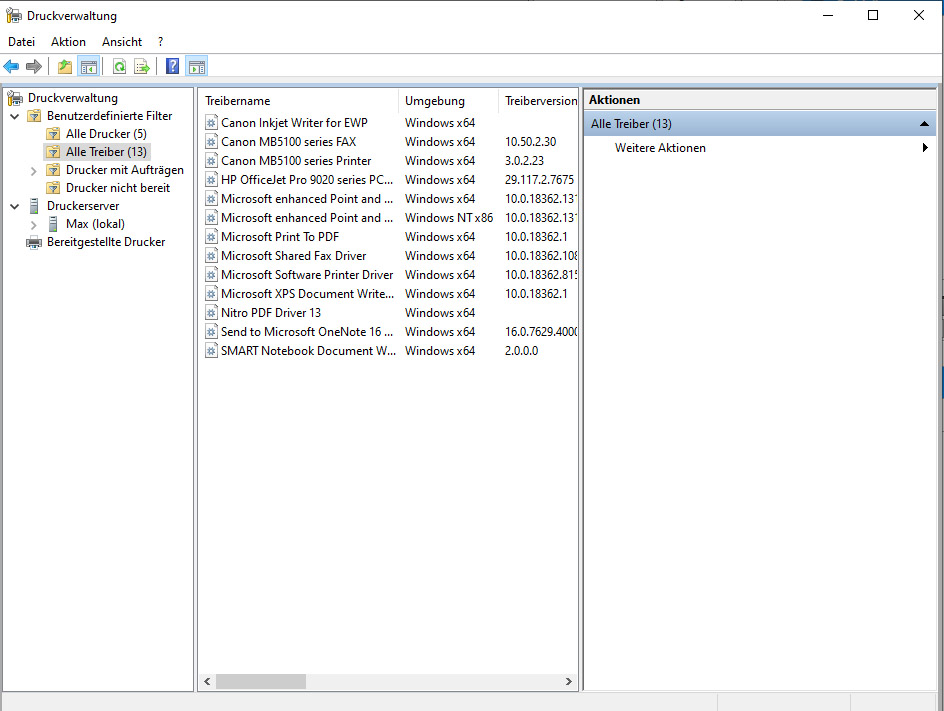Sort by the Treiberversion column header

click(538, 101)
